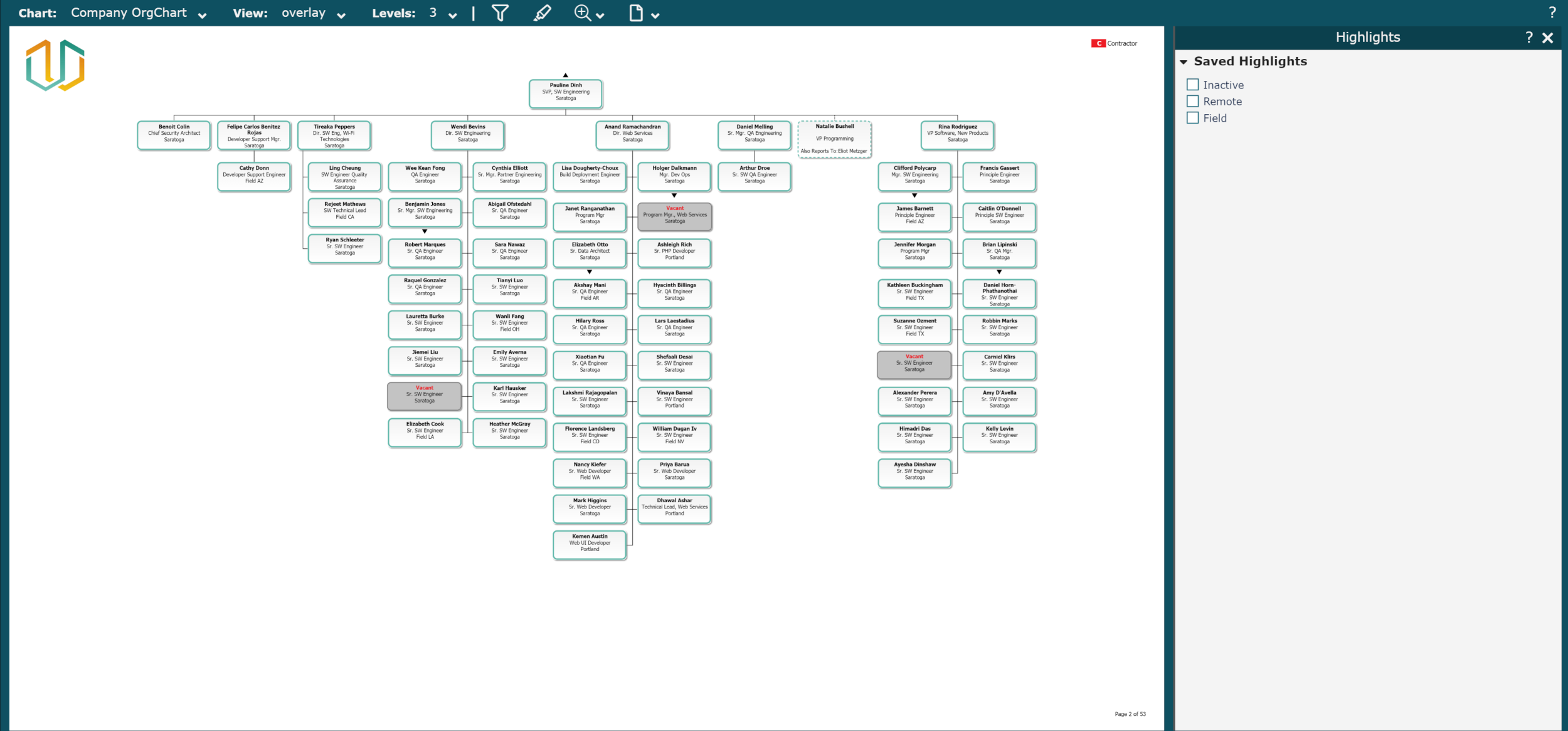Click the company logo icon
The image size is (1568, 731).
[x=55, y=65]
